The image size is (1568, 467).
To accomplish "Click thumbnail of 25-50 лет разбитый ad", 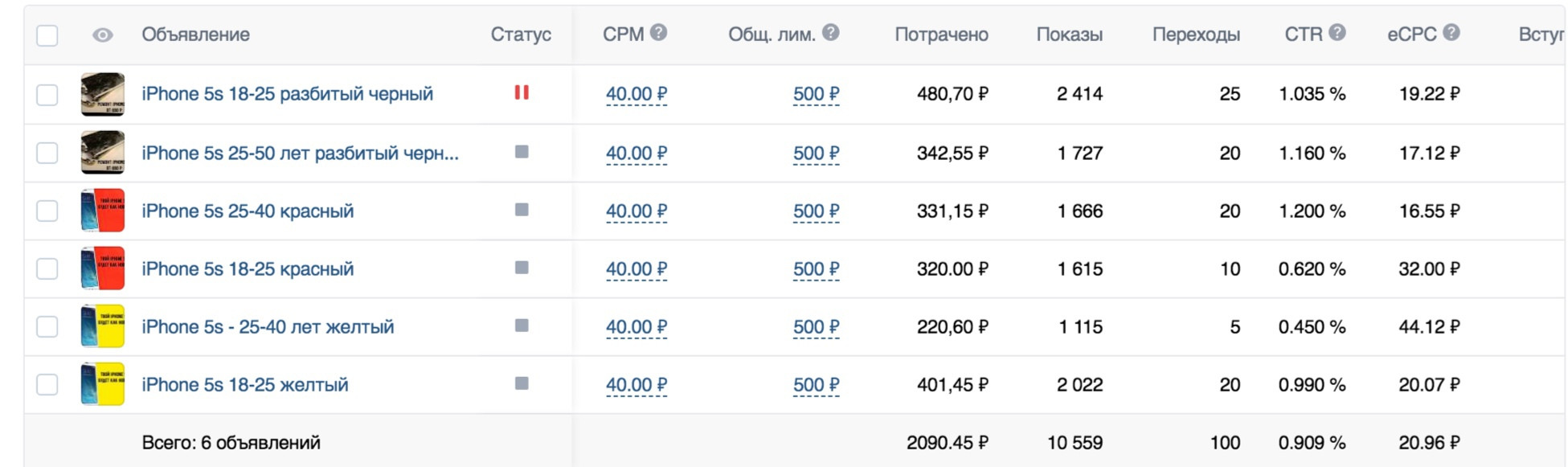I will (x=103, y=153).
